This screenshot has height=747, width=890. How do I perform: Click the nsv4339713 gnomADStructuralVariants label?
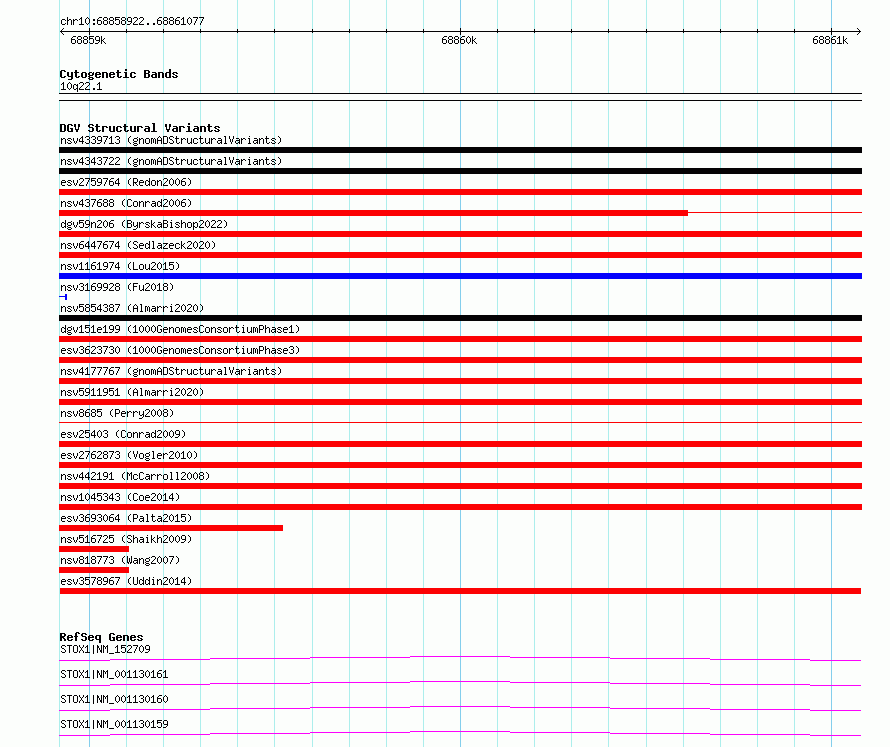point(171,140)
